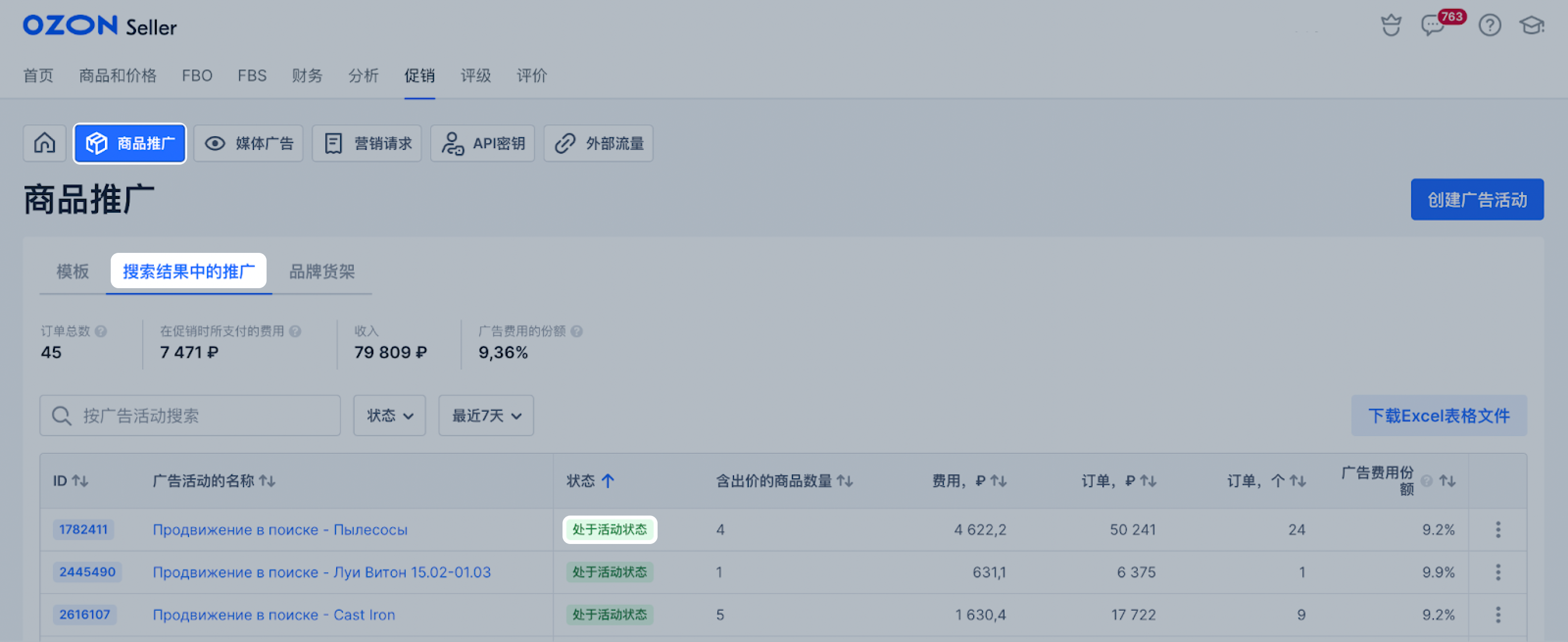Image resolution: width=1568 pixels, height=642 pixels.
Task: Click 处于活动状态 status of Cast Iron campaign
Action: click(x=610, y=615)
